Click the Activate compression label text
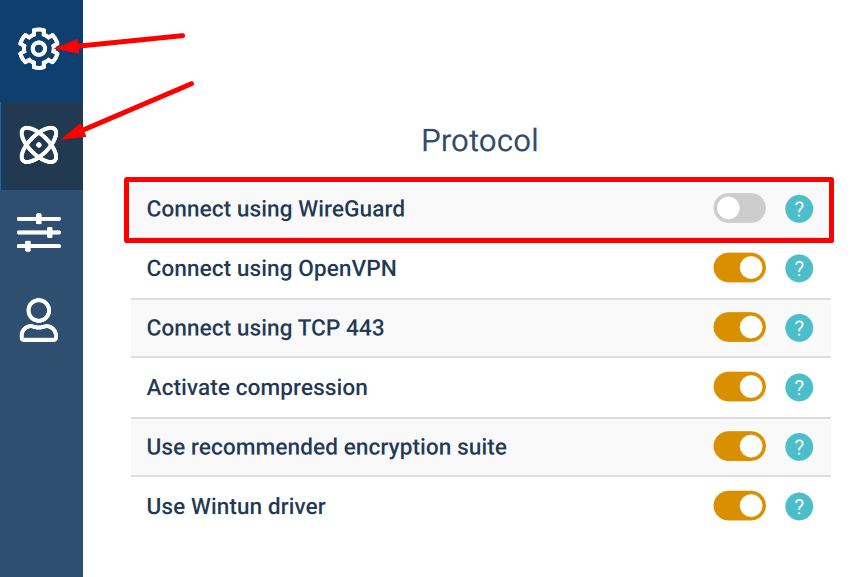This screenshot has height=577, width=868. coord(257,388)
